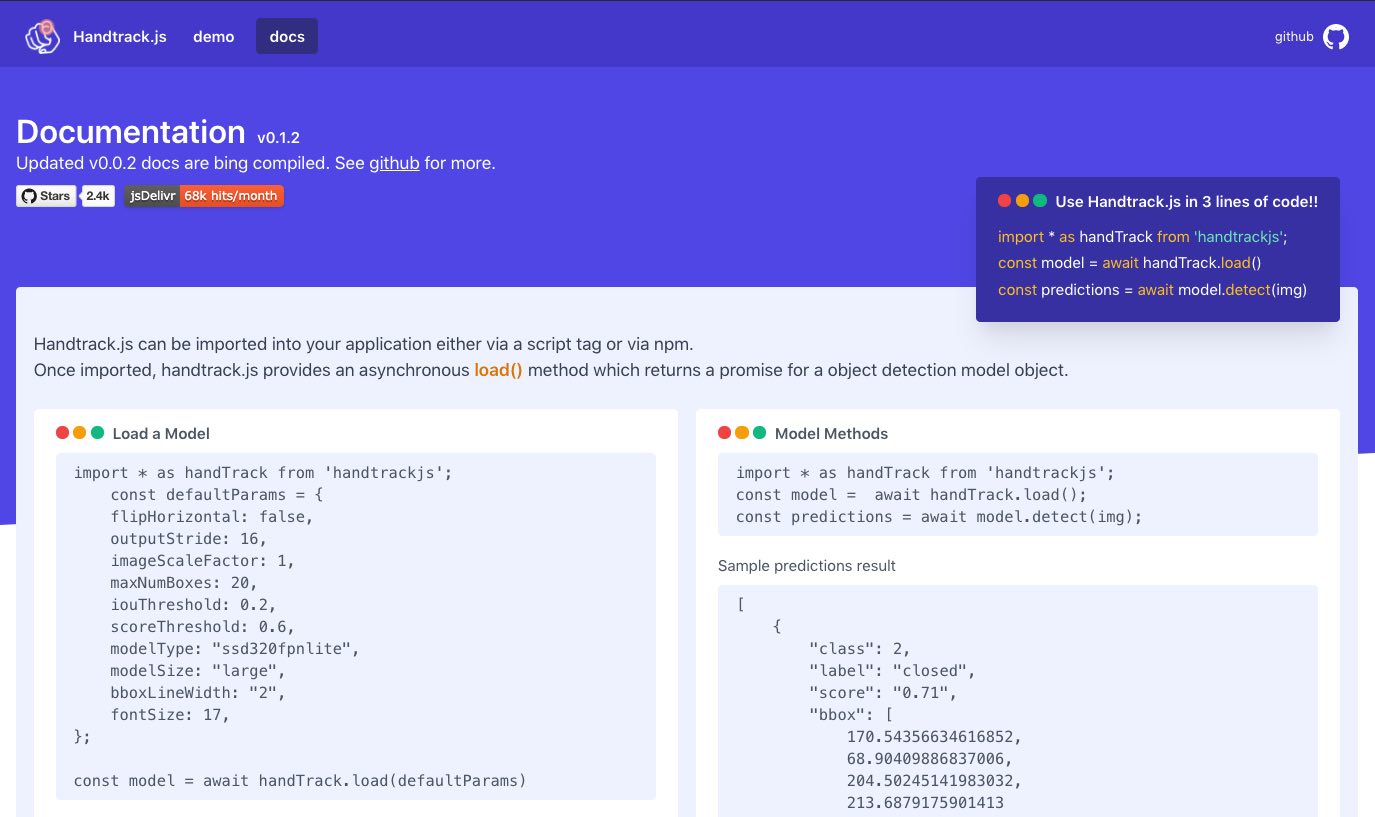Click 'handTrack.load(defaultParams)' code line
The height and width of the screenshot is (817, 1375).
[x=300, y=781]
